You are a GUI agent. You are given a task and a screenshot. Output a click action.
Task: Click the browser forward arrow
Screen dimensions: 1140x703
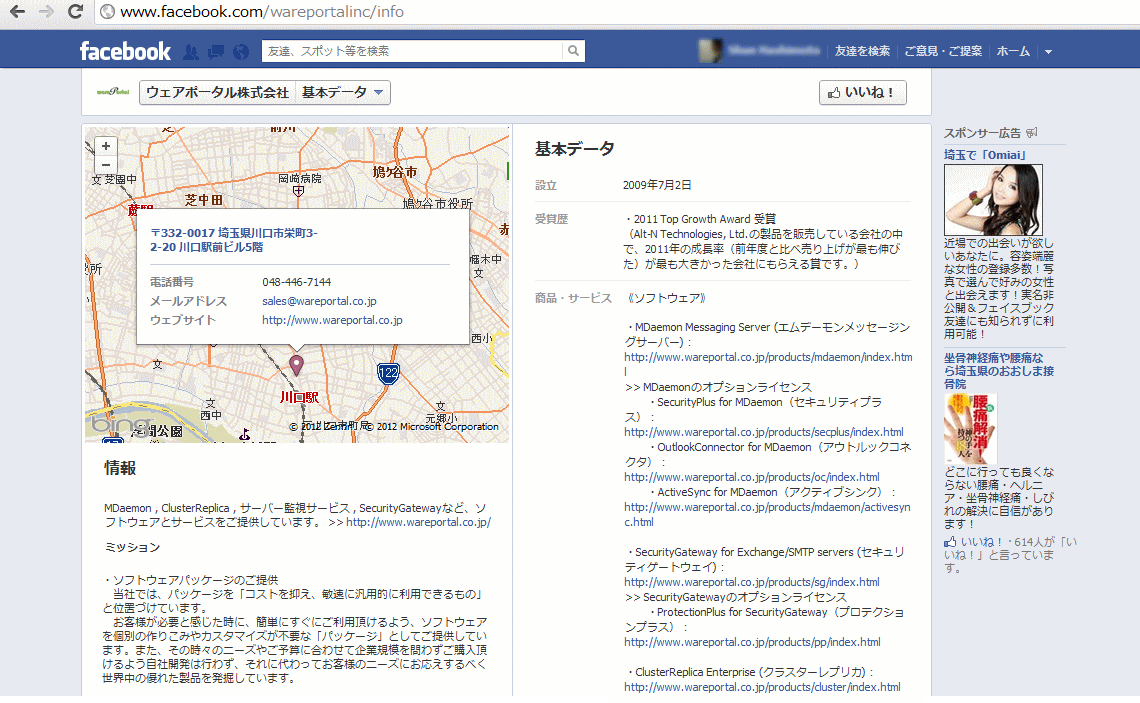coord(46,12)
